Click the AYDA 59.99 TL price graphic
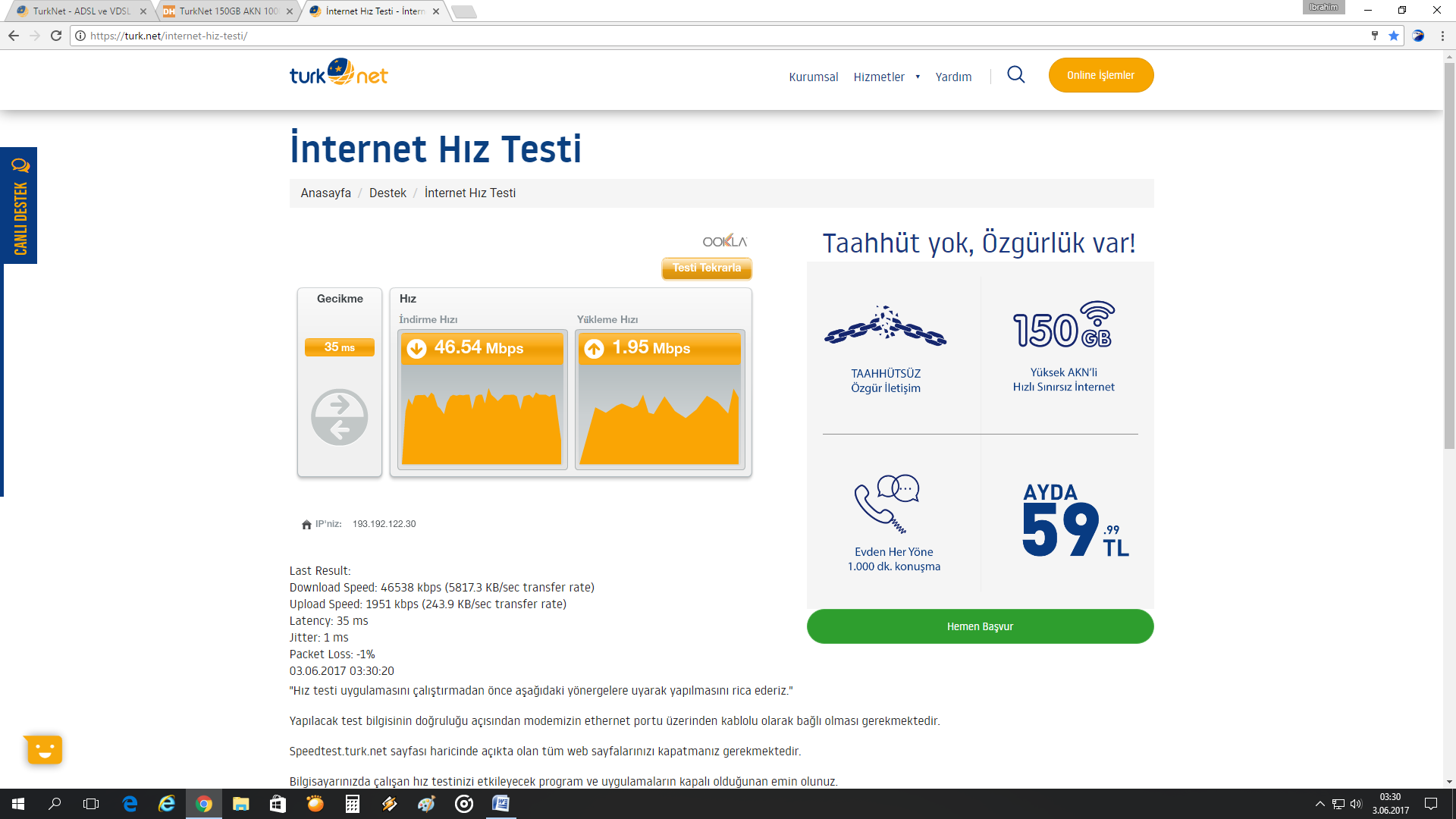The height and width of the screenshot is (819, 1456). pyautogui.click(x=1075, y=520)
